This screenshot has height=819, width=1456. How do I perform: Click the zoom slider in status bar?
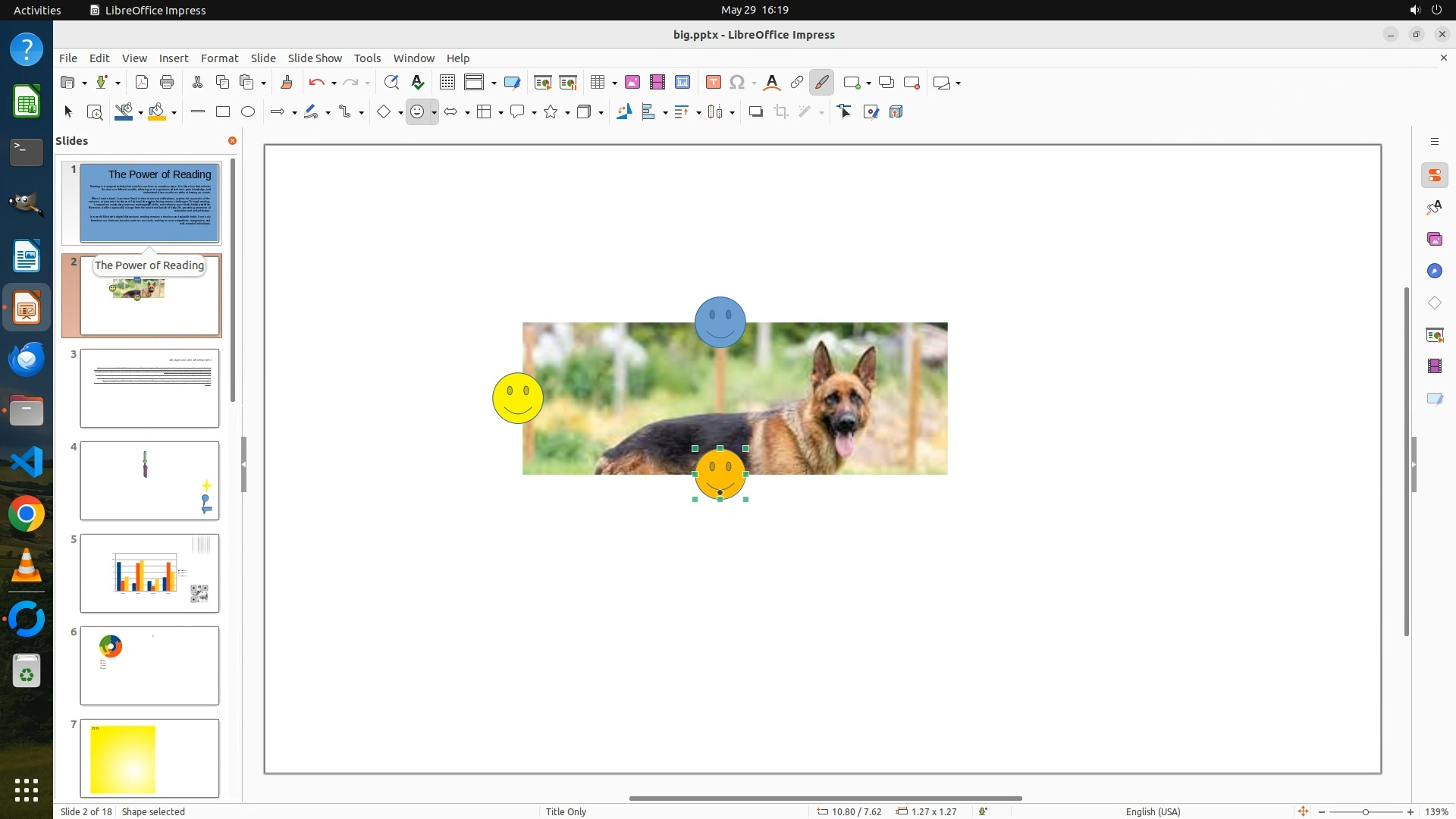(x=1365, y=811)
